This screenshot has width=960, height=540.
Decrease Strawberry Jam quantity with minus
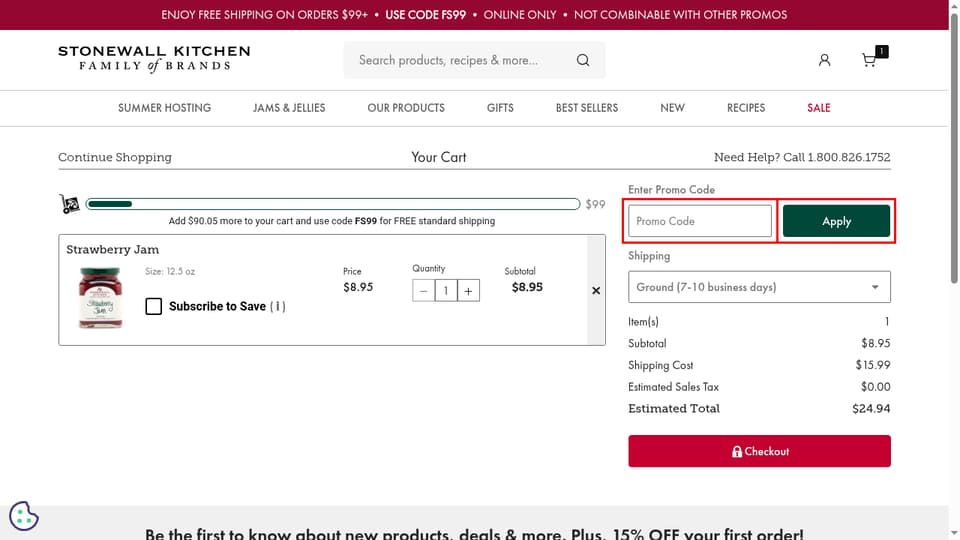click(x=423, y=291)
